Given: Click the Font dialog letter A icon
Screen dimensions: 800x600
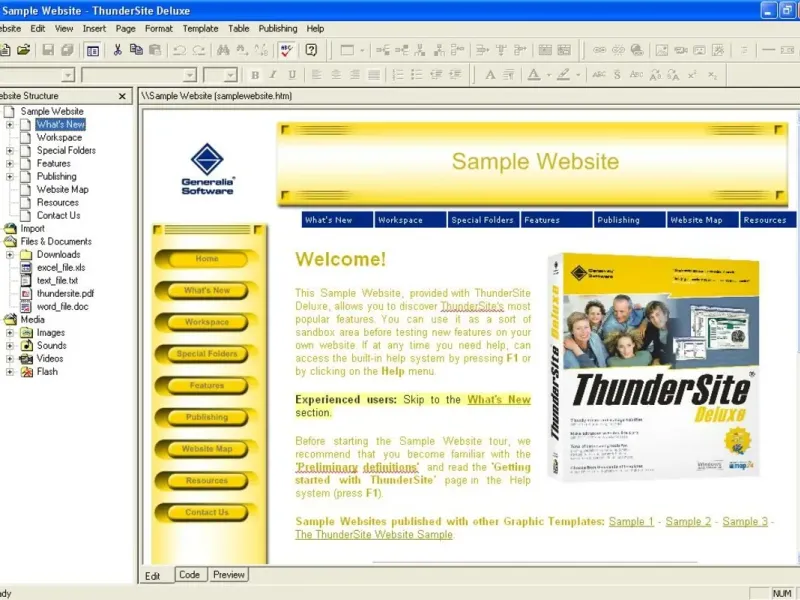Looking at the screenshot, I should (x=490, y=76).
